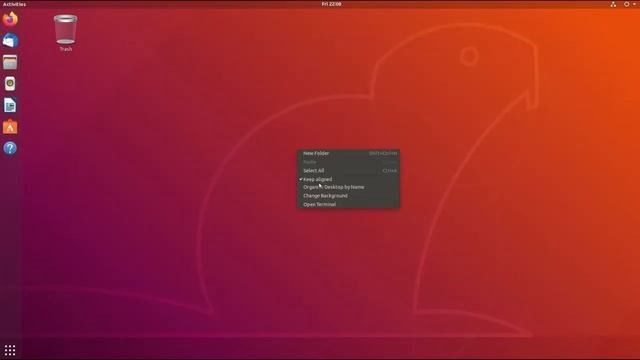Open LibreOffice Writer from the dock
The width and height of the screenshot is (640, 360).
[10, 105]
